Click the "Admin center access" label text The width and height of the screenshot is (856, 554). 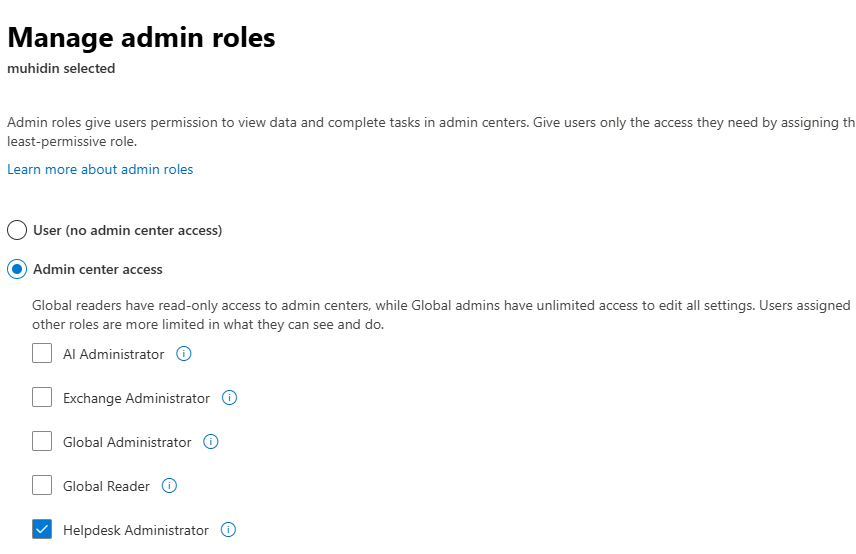(x=98, y=269)
